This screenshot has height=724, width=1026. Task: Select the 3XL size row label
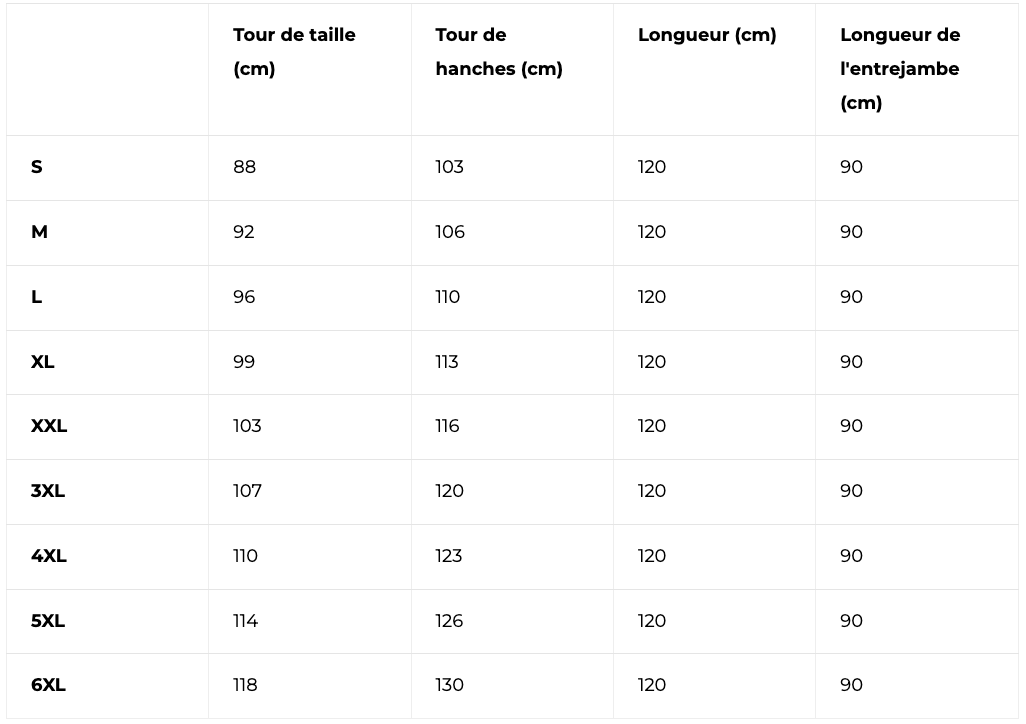point(48,491)
